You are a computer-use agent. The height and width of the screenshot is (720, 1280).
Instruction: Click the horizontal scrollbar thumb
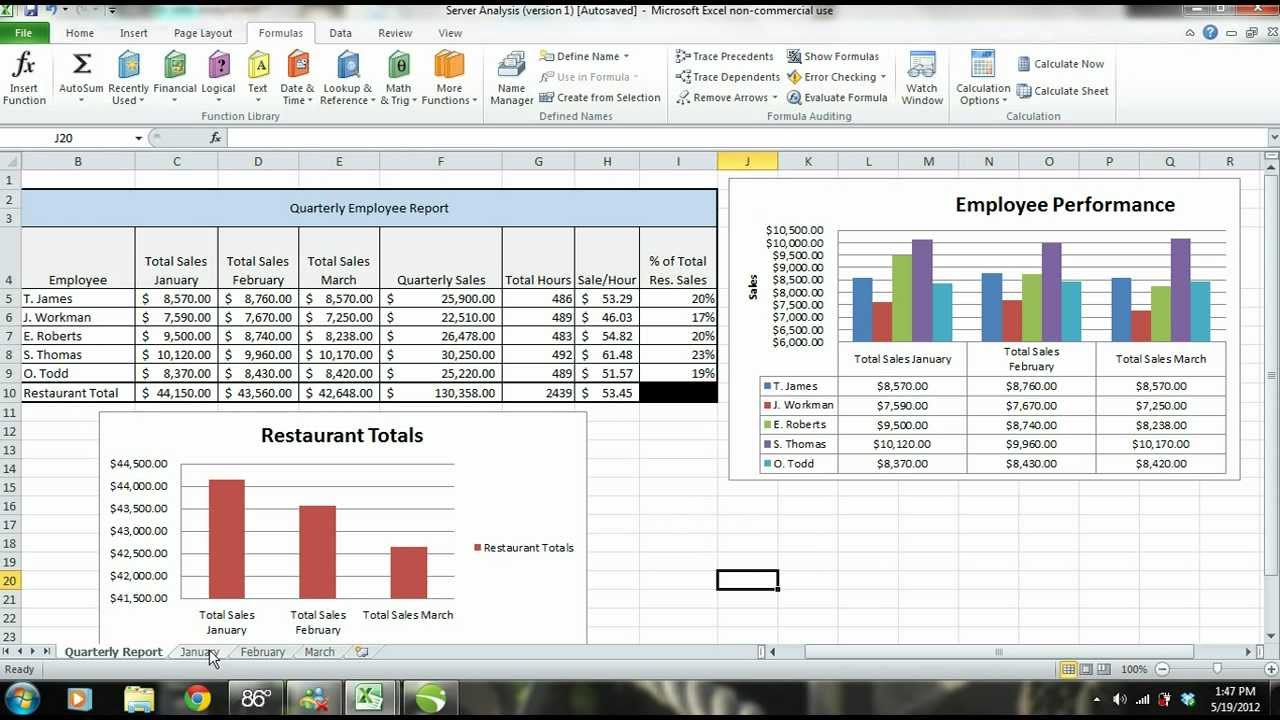[998, 652]
